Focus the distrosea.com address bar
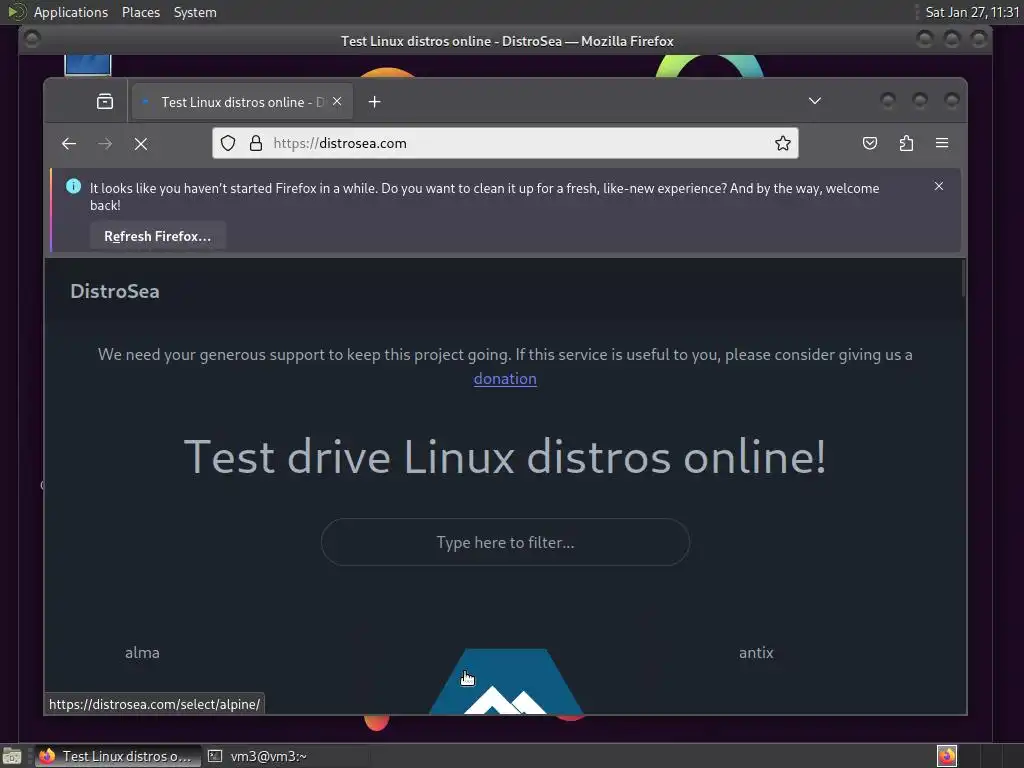The image size is (1024, 768). coord(505,143)
